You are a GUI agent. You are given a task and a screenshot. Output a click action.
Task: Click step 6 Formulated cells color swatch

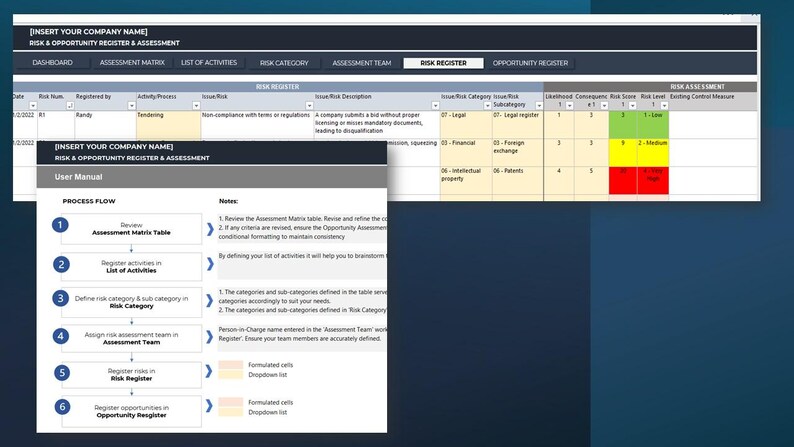pos(230,402)
